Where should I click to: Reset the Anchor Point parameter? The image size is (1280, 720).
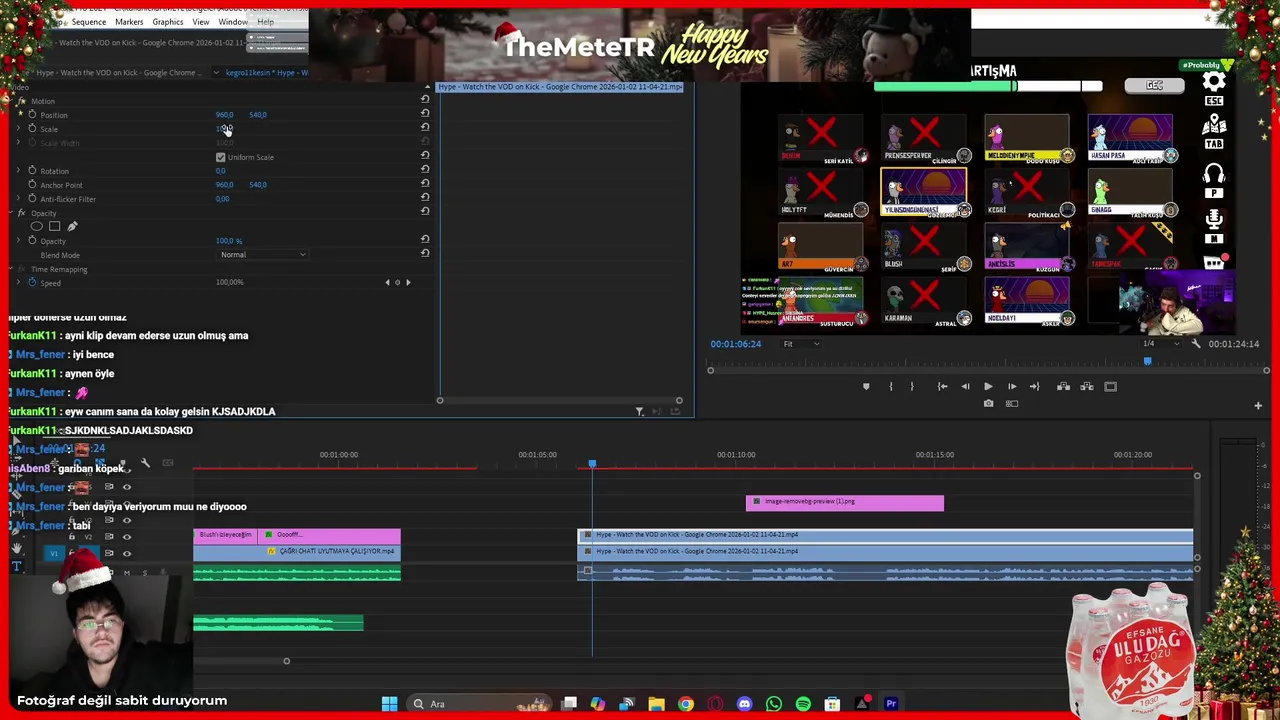(x=425, y=183)
